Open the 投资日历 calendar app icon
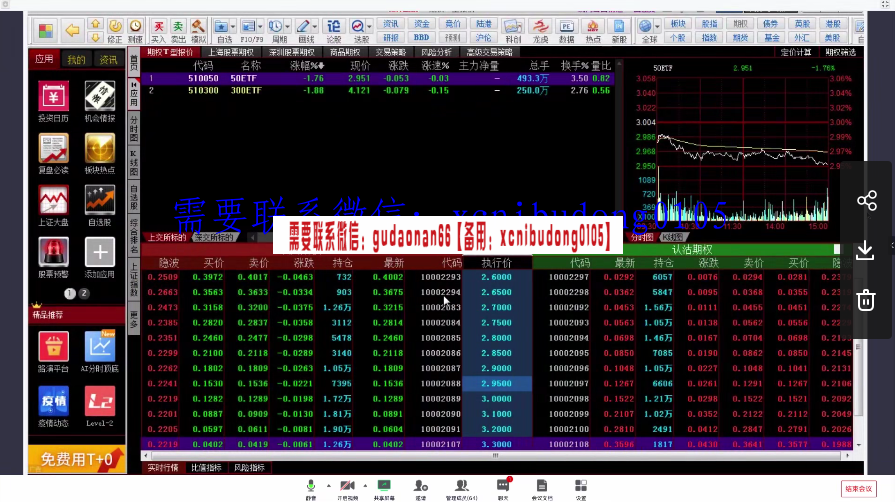This screenshot has height=502, width=895. [53, 97]
